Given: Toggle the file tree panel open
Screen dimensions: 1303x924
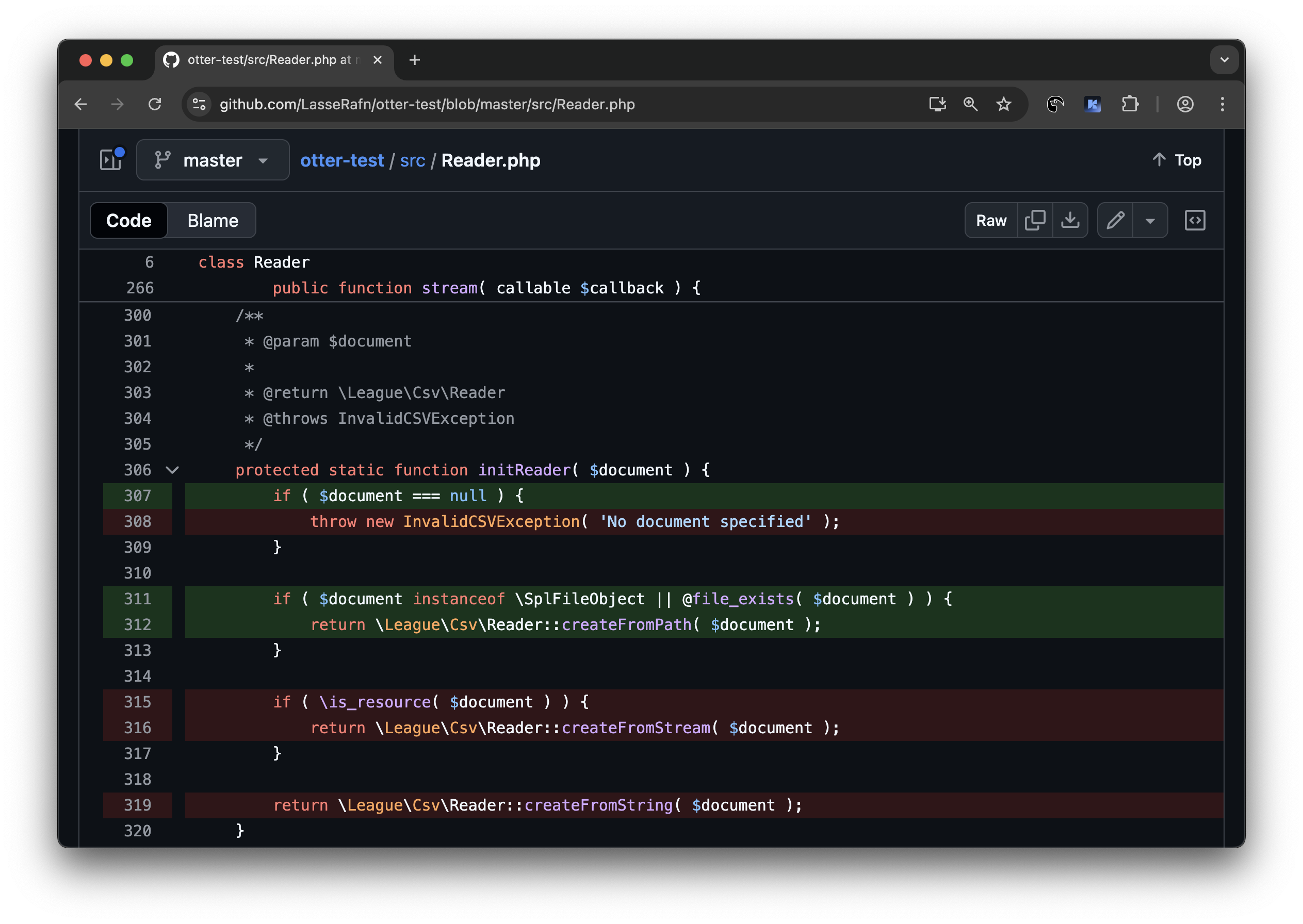Looking at the screenshot, I should point(110,160).
